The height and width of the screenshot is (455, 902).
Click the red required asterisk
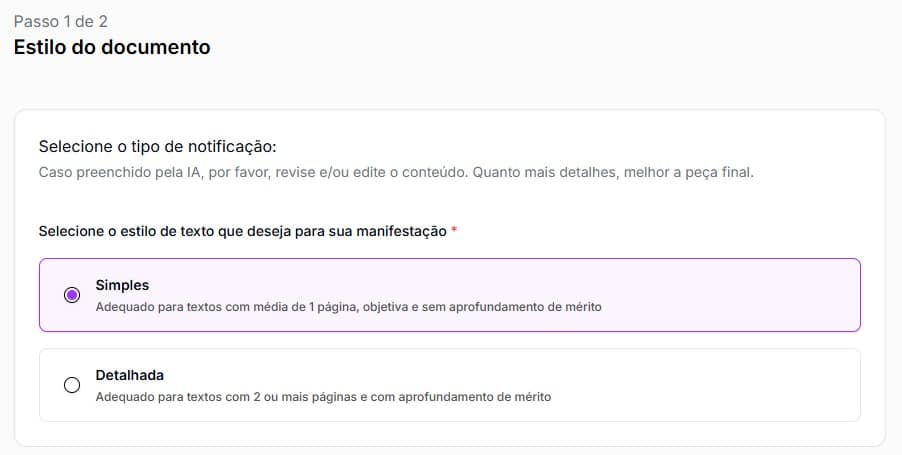454,231
